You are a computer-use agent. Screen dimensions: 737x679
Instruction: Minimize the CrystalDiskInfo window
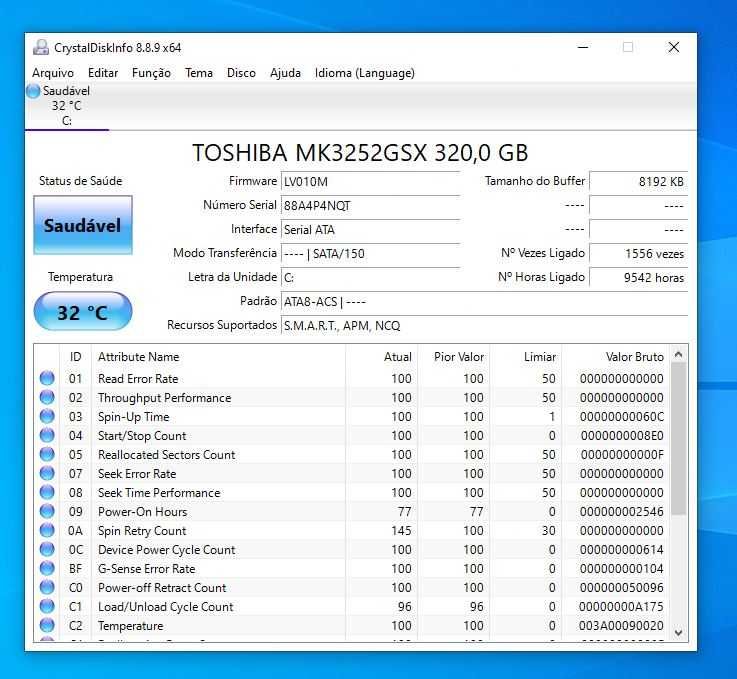coord(583,47)
